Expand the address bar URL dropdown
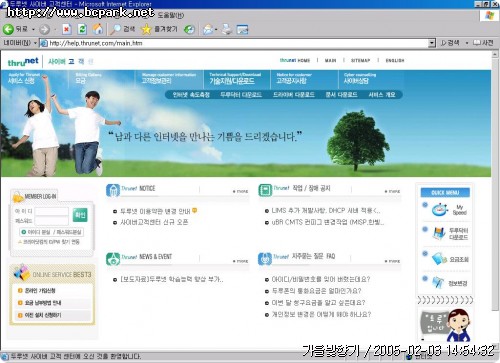The image size is (500, 363). (432, 43)
